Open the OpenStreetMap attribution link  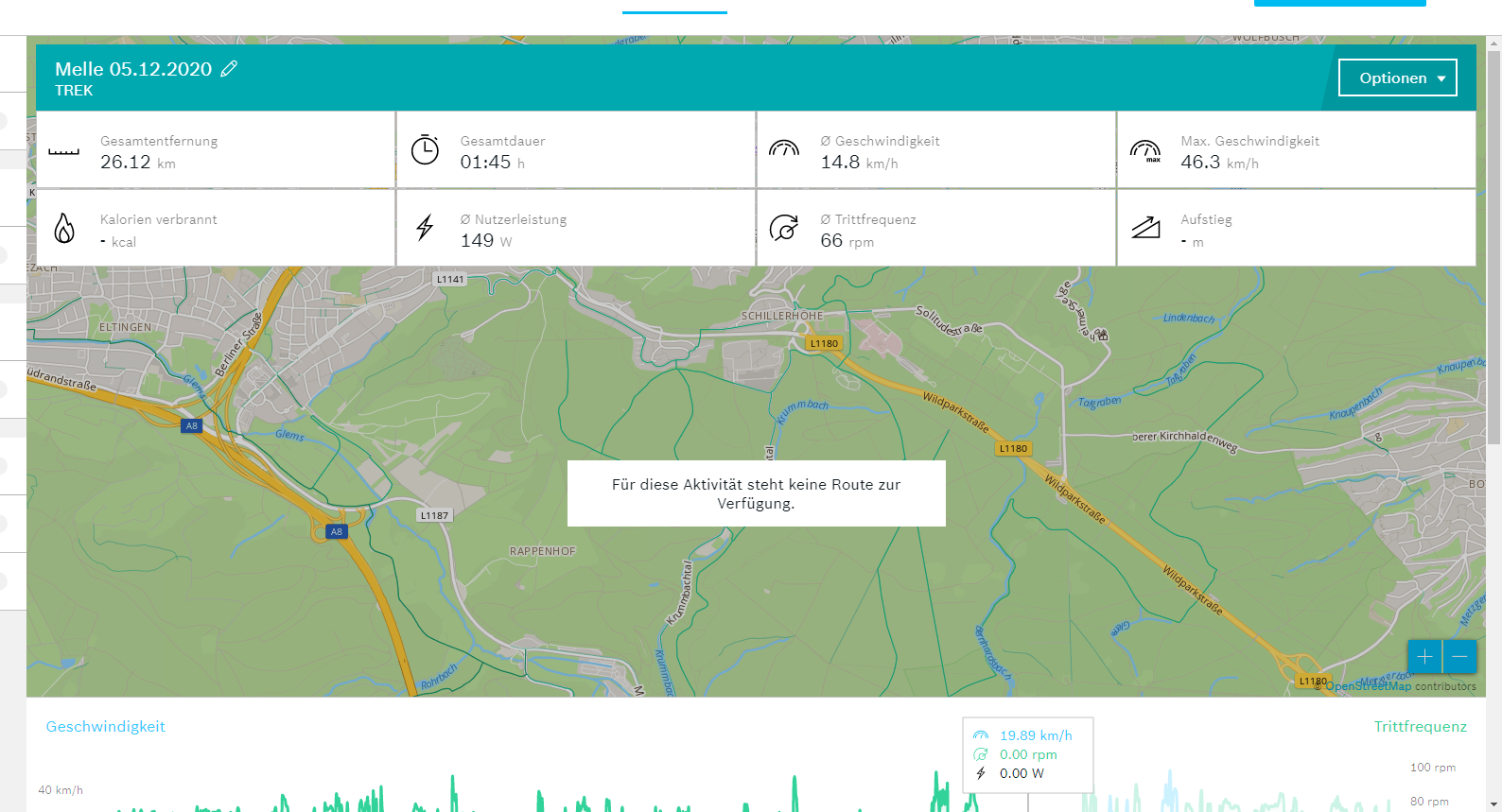(x=1368, y=686)
